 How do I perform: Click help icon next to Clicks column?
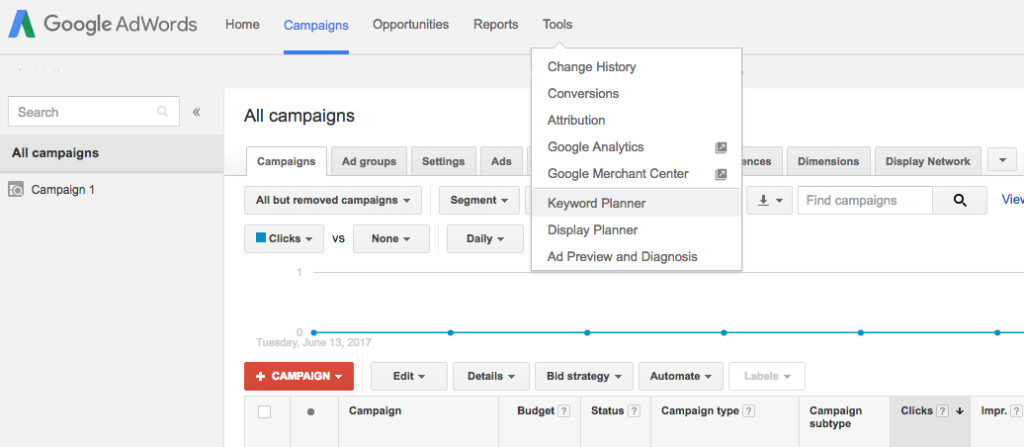tap(942, 411)
